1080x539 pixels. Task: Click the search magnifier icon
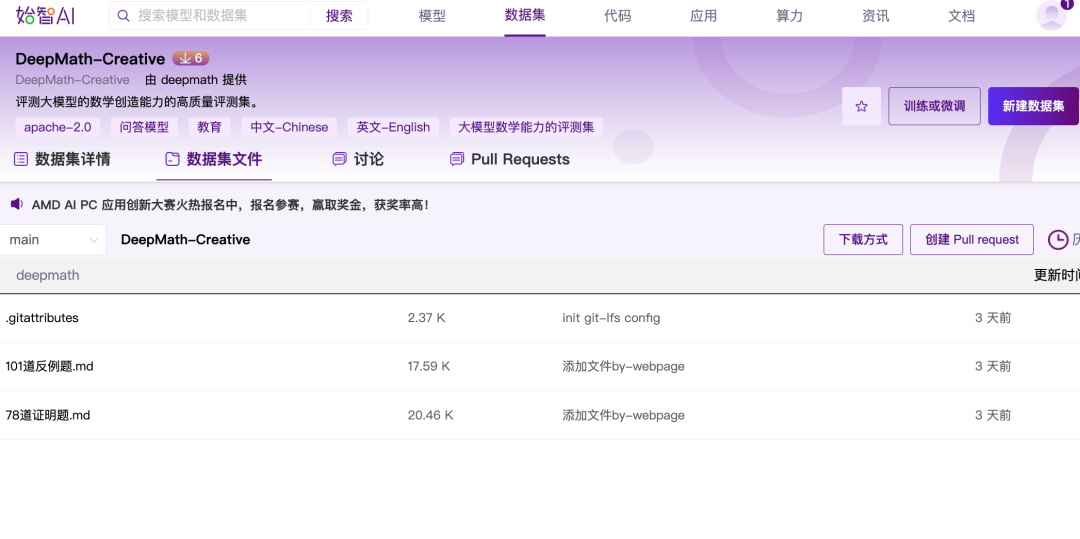tap(124, 16)
